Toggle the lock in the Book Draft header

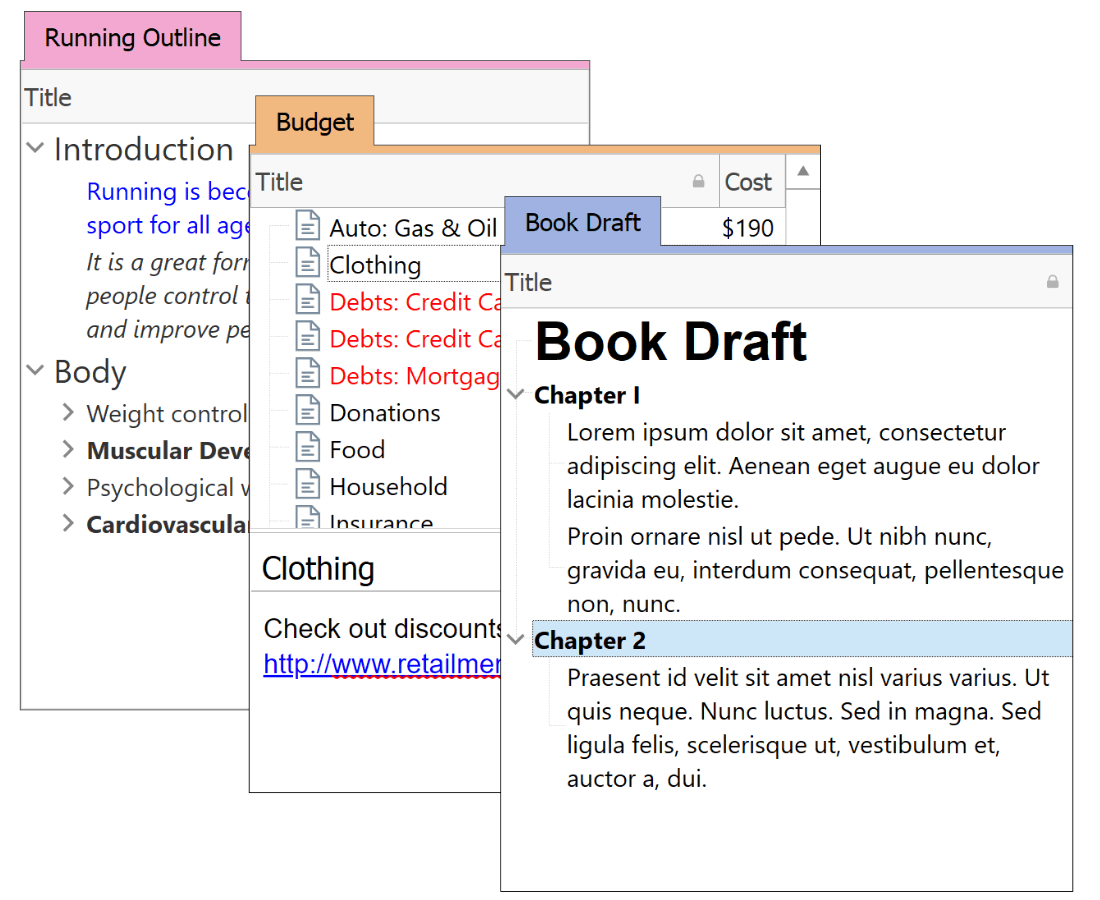click(x=1052, y=282)
